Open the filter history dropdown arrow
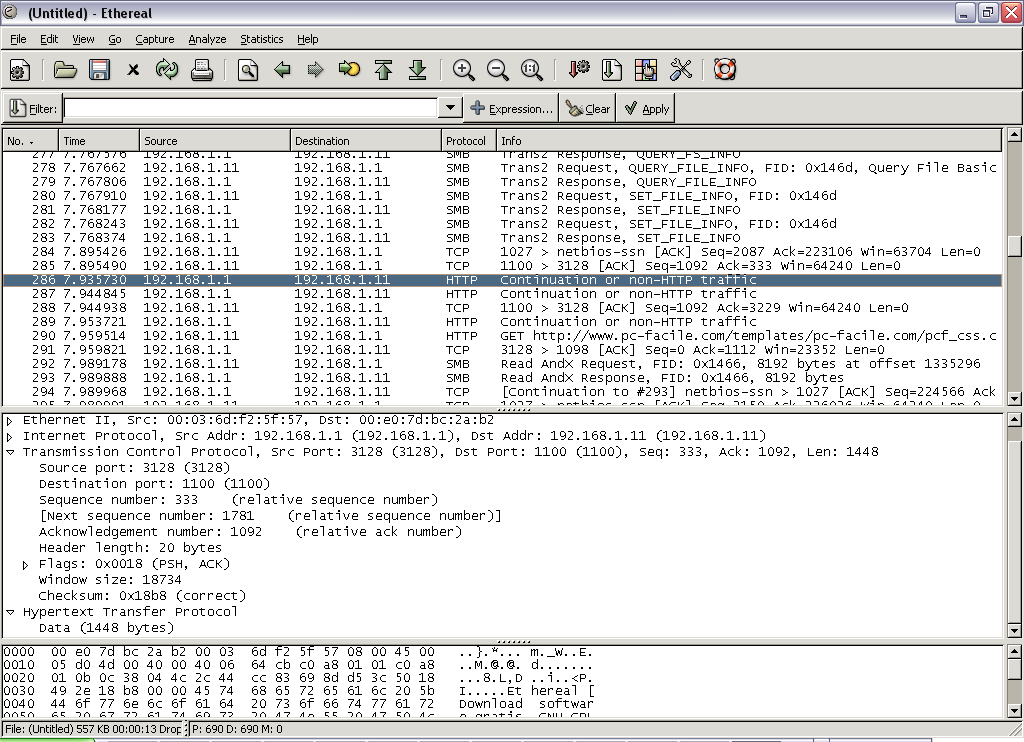The width and height of the screenshot is (1024, 742). (450, 108)
